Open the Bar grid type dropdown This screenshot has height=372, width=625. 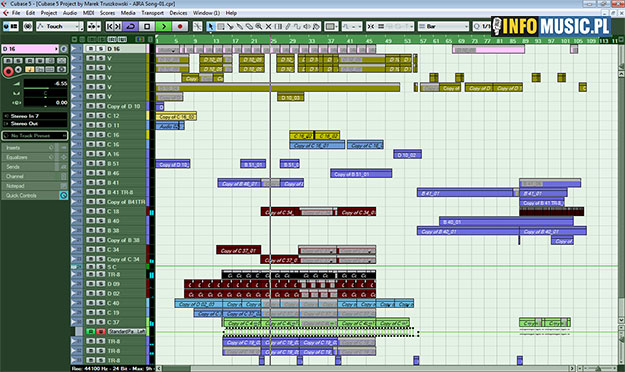(444, 26)
